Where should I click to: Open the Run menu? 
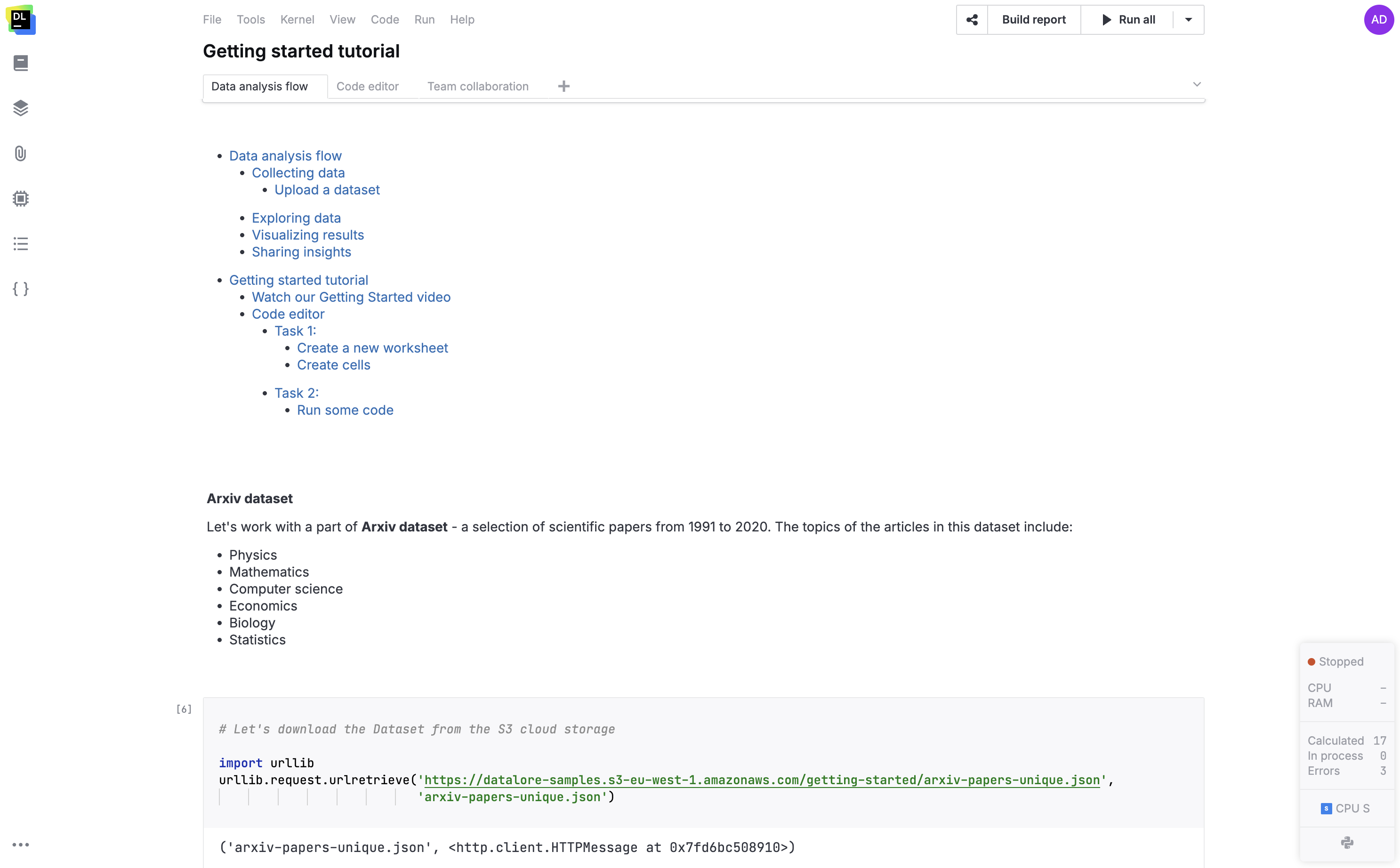tap(424, 19)
